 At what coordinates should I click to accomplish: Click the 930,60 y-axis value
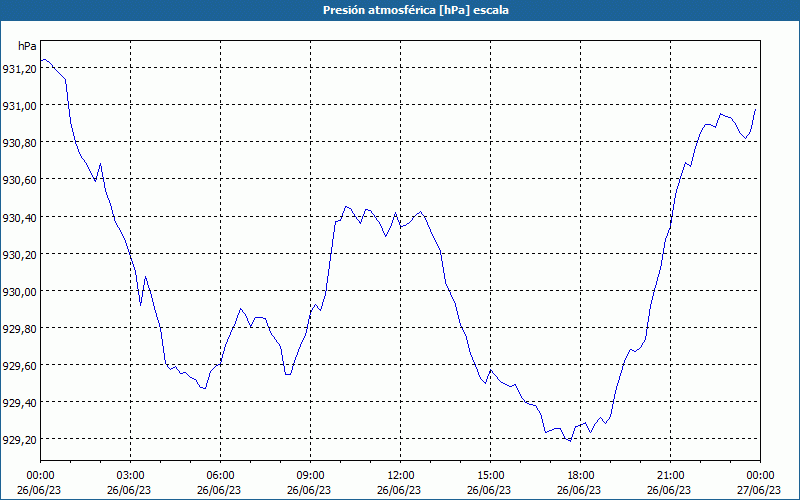pos(19,180)
